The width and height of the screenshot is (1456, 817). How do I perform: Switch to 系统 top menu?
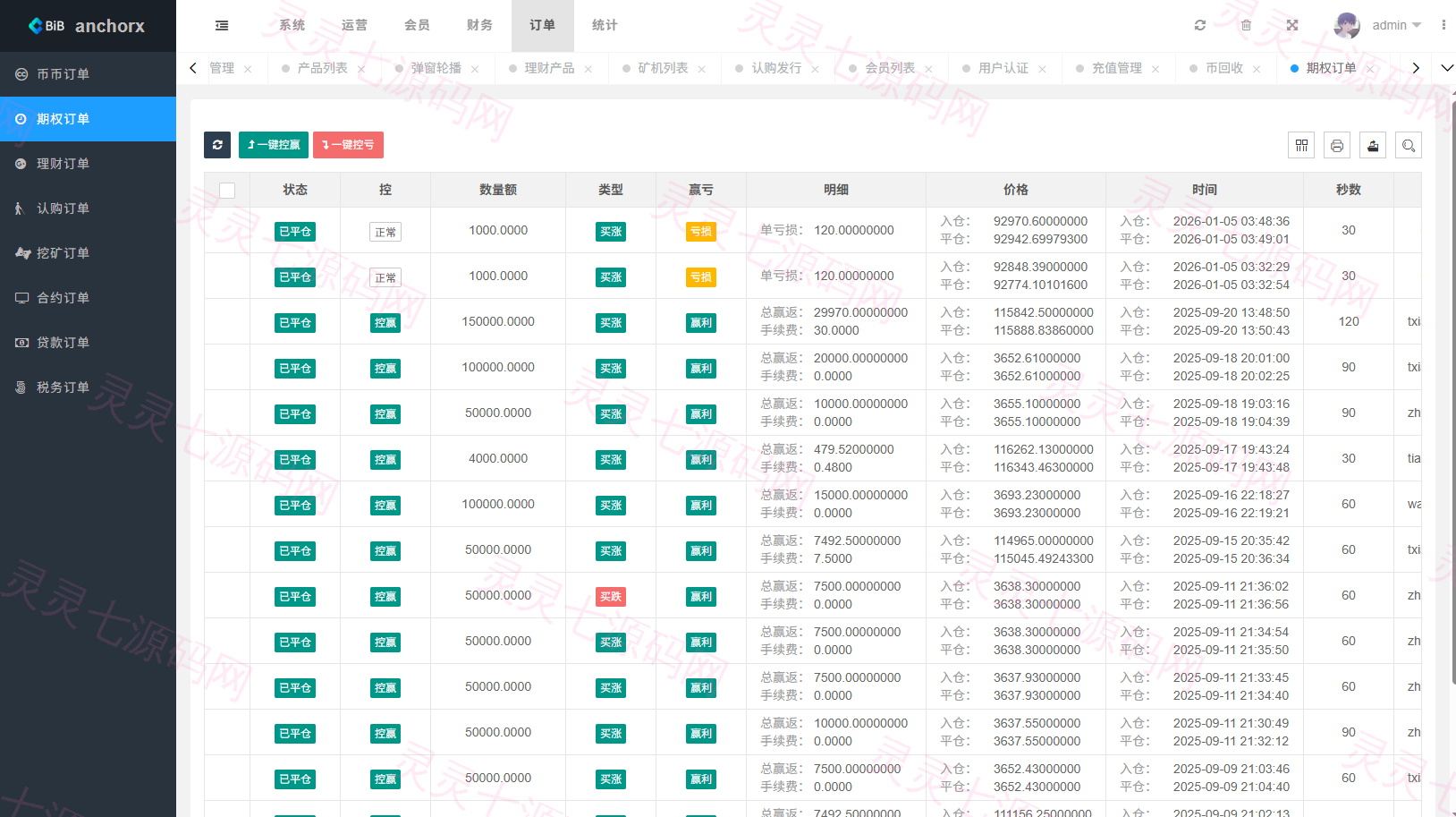tap(292, 25)
